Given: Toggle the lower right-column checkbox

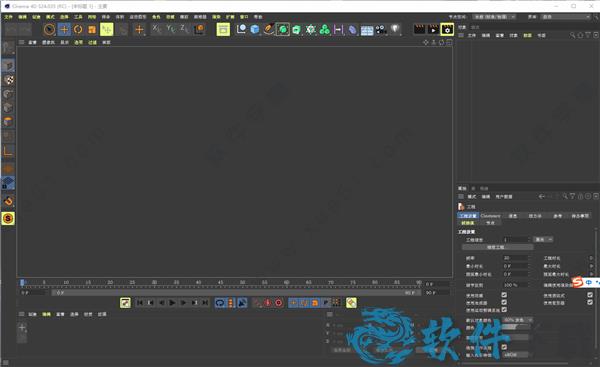Looking at the screenshot, I should (x=590, y=302).
